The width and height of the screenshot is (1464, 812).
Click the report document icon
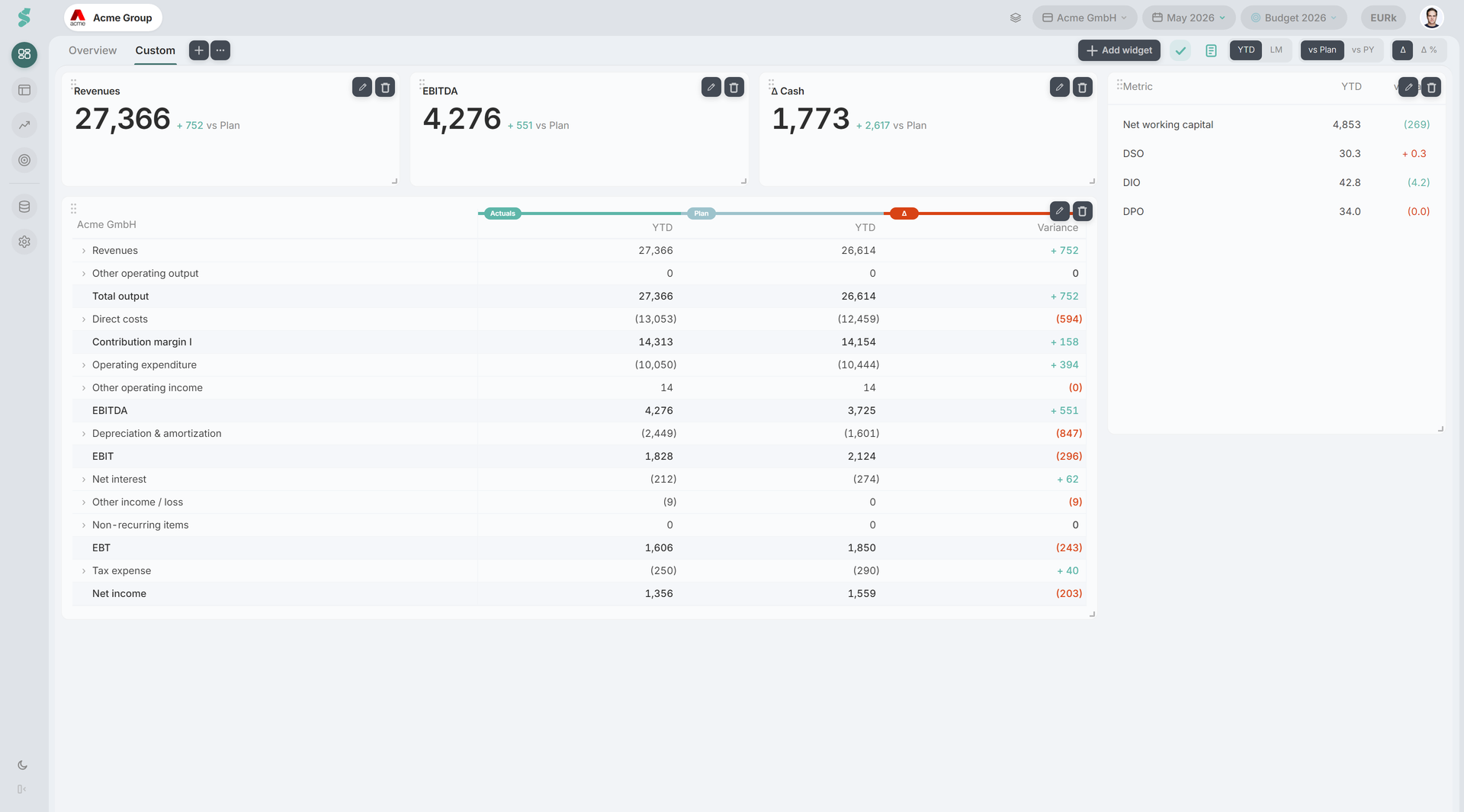[x=1211, y=50]
